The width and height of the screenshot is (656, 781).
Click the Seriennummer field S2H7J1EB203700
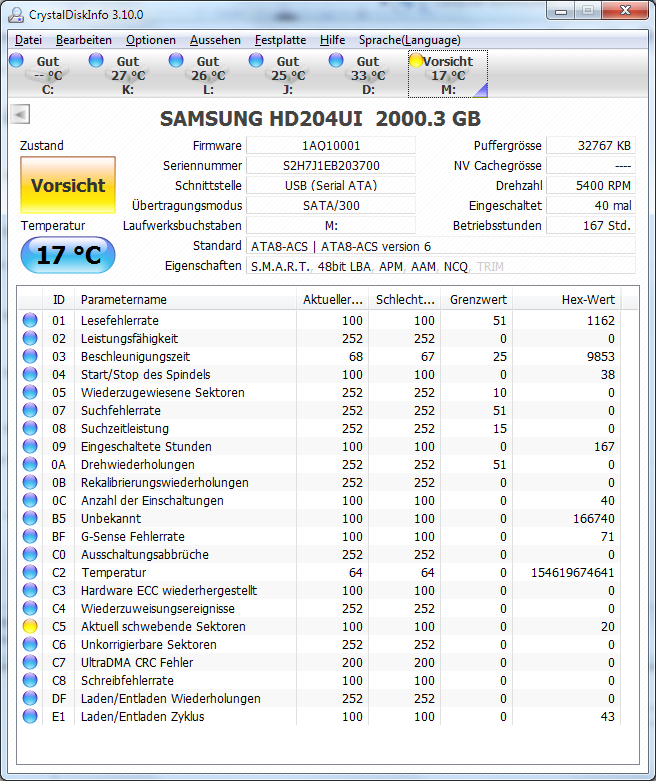pyautogui.click(x=331, y=165)
